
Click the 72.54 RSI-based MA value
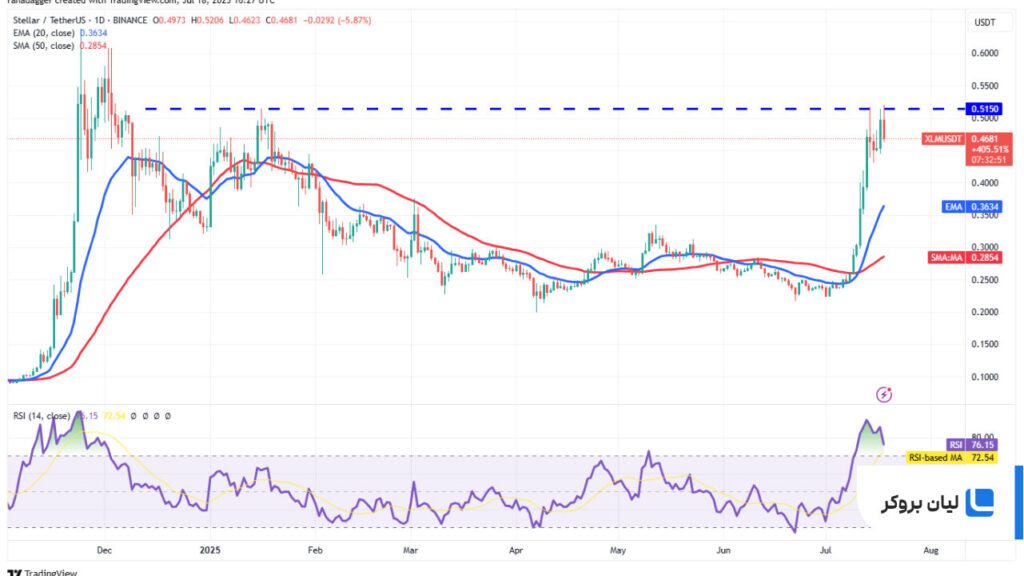[982, 458]
